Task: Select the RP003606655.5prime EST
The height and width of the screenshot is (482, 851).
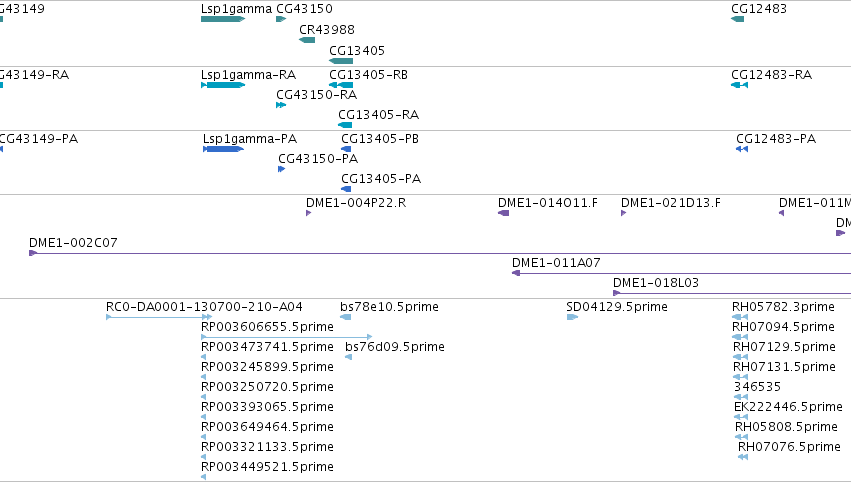Action: click(287, 337)
